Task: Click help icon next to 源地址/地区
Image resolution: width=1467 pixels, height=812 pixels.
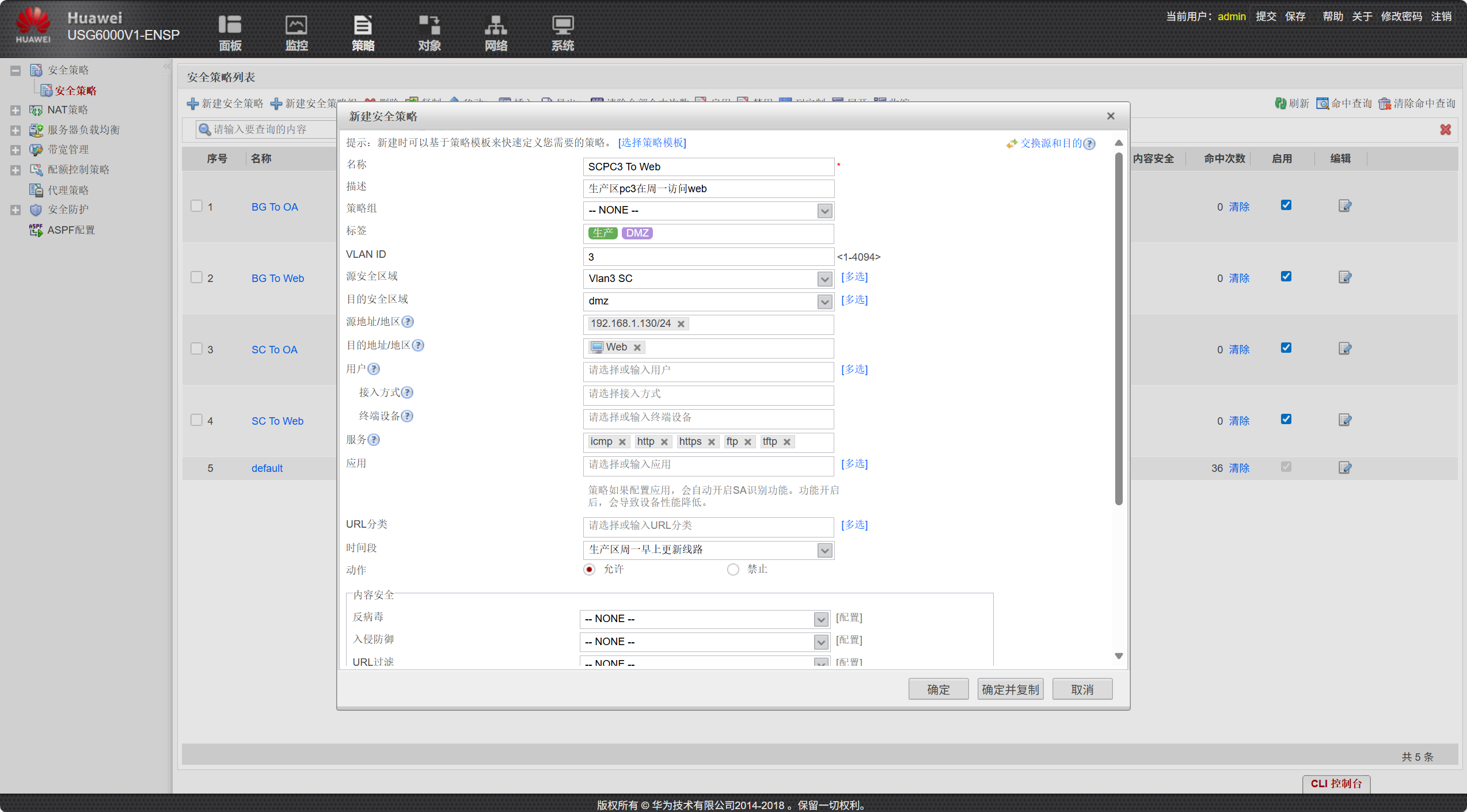Action: point(408,322)
